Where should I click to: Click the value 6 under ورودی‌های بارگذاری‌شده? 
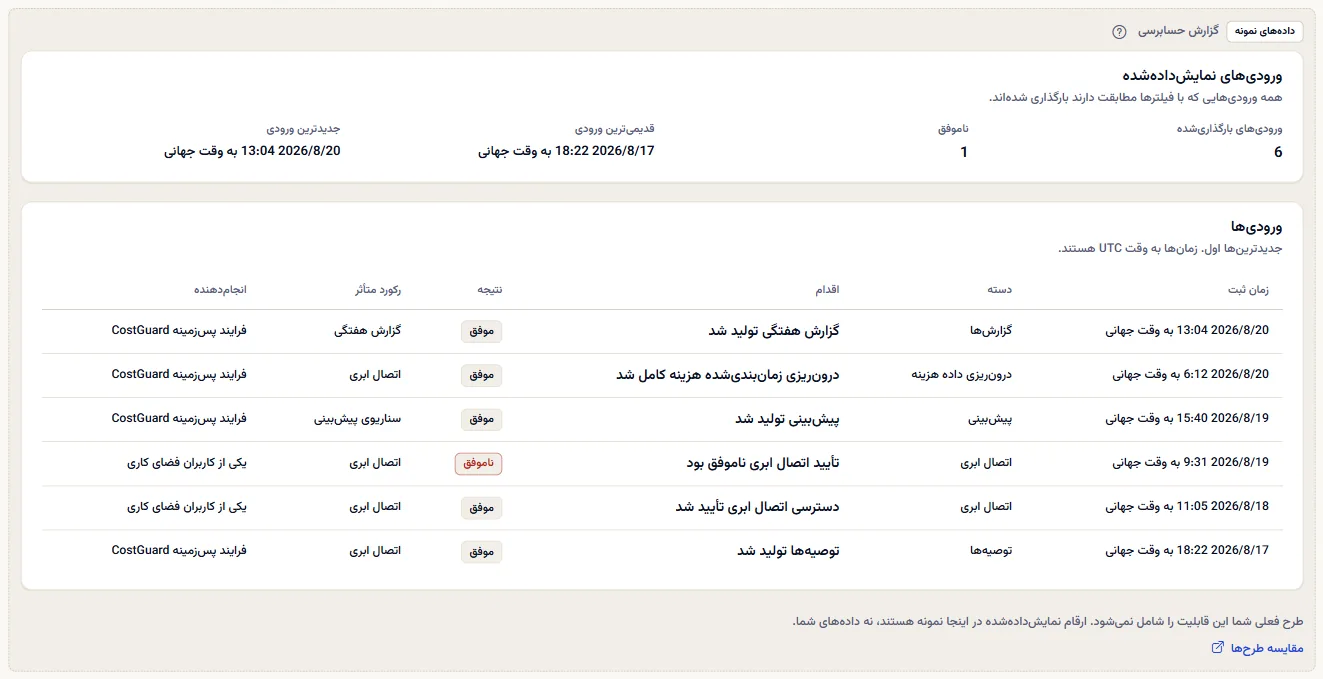pyautogui.click(x=1277, y=152)
